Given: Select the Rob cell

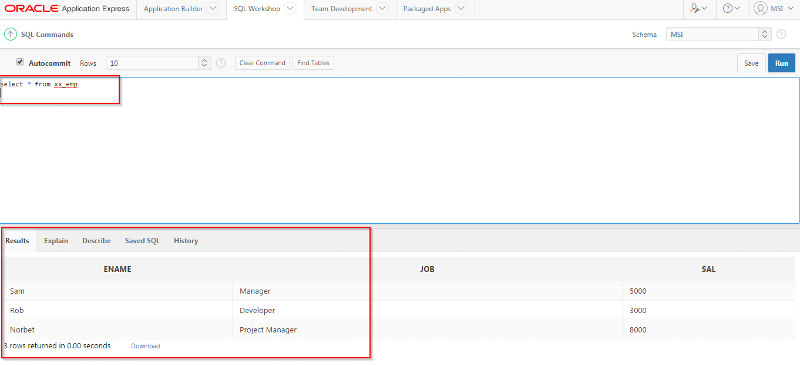Looking at the screenshot, I should pyautogui.click(x=117, y=310).
